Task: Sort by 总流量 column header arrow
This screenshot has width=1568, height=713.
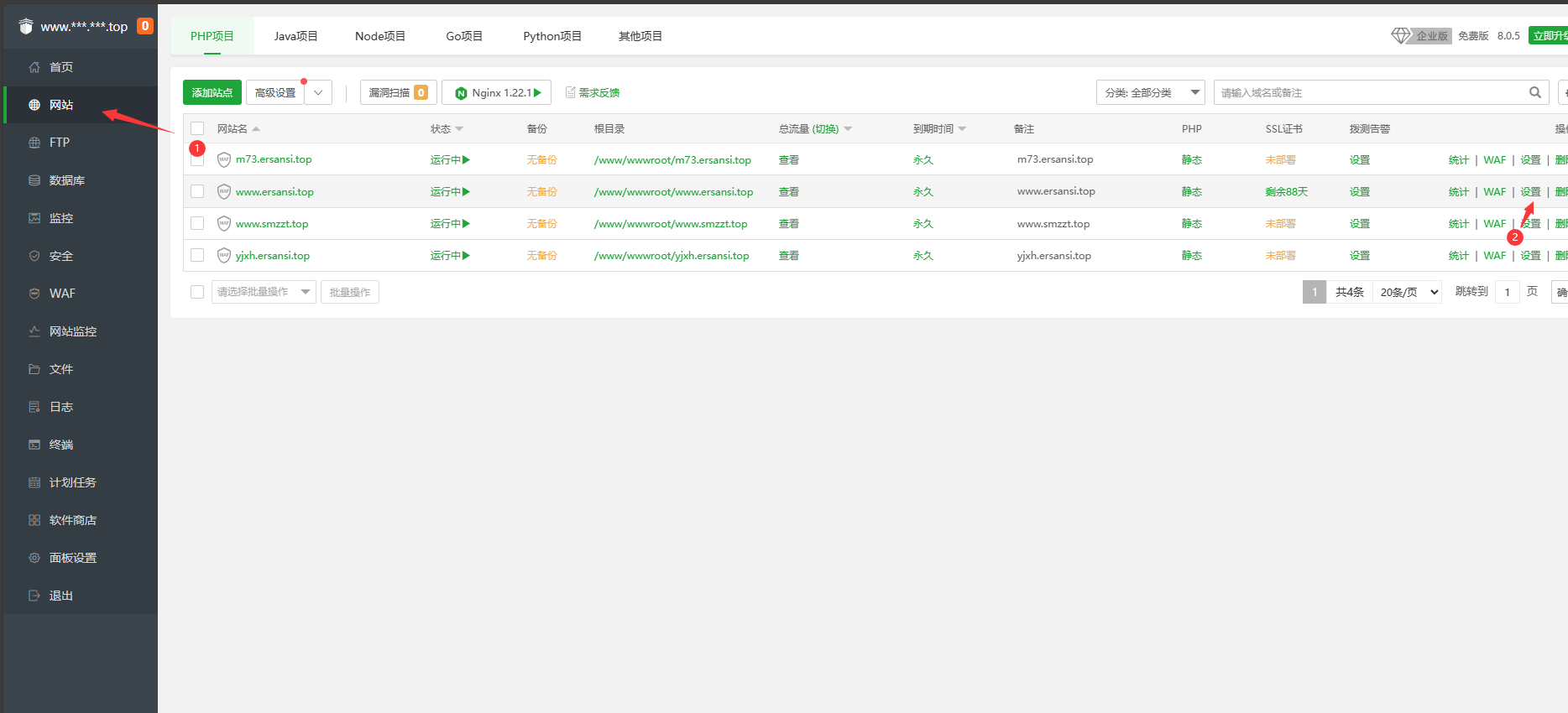Action: [848, 129]
